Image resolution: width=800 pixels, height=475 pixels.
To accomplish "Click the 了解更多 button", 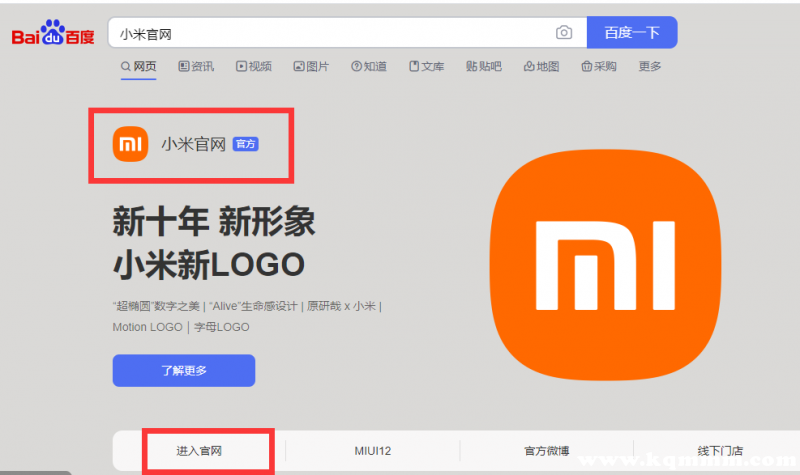I will pos(184,370).
